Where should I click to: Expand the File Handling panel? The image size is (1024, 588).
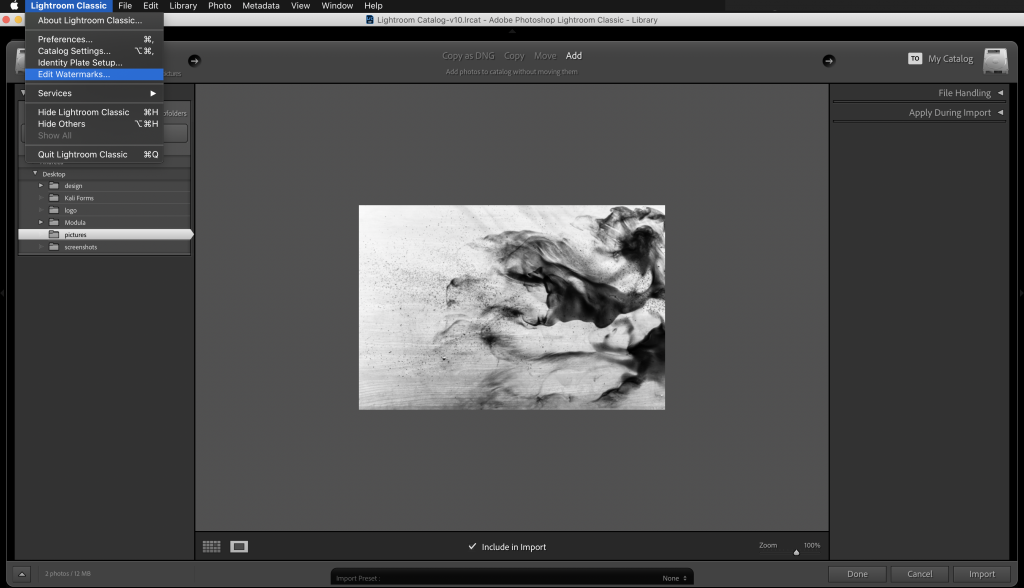coord(1000,93)
